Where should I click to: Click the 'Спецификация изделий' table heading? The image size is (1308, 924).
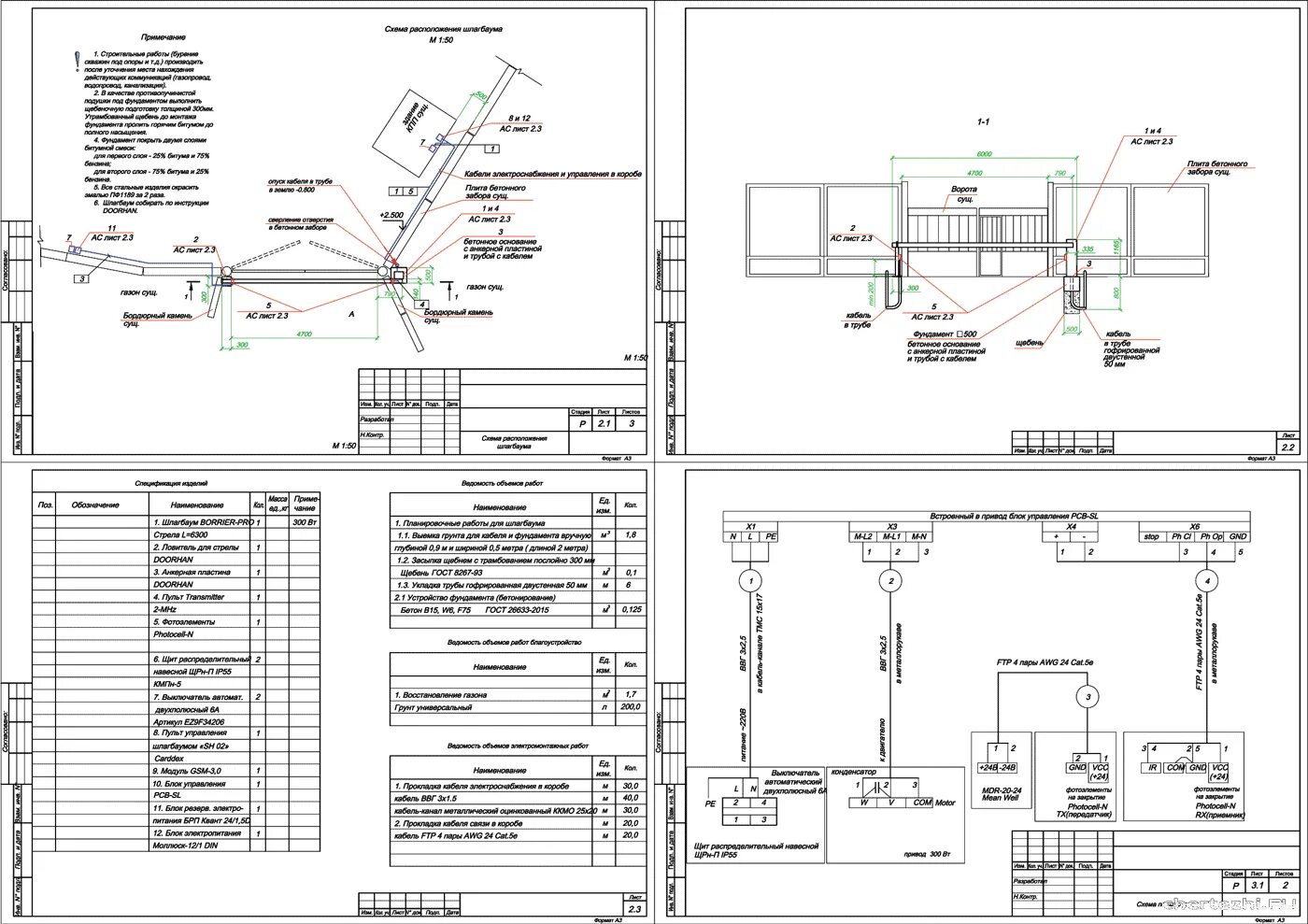(x=171, y=483)
